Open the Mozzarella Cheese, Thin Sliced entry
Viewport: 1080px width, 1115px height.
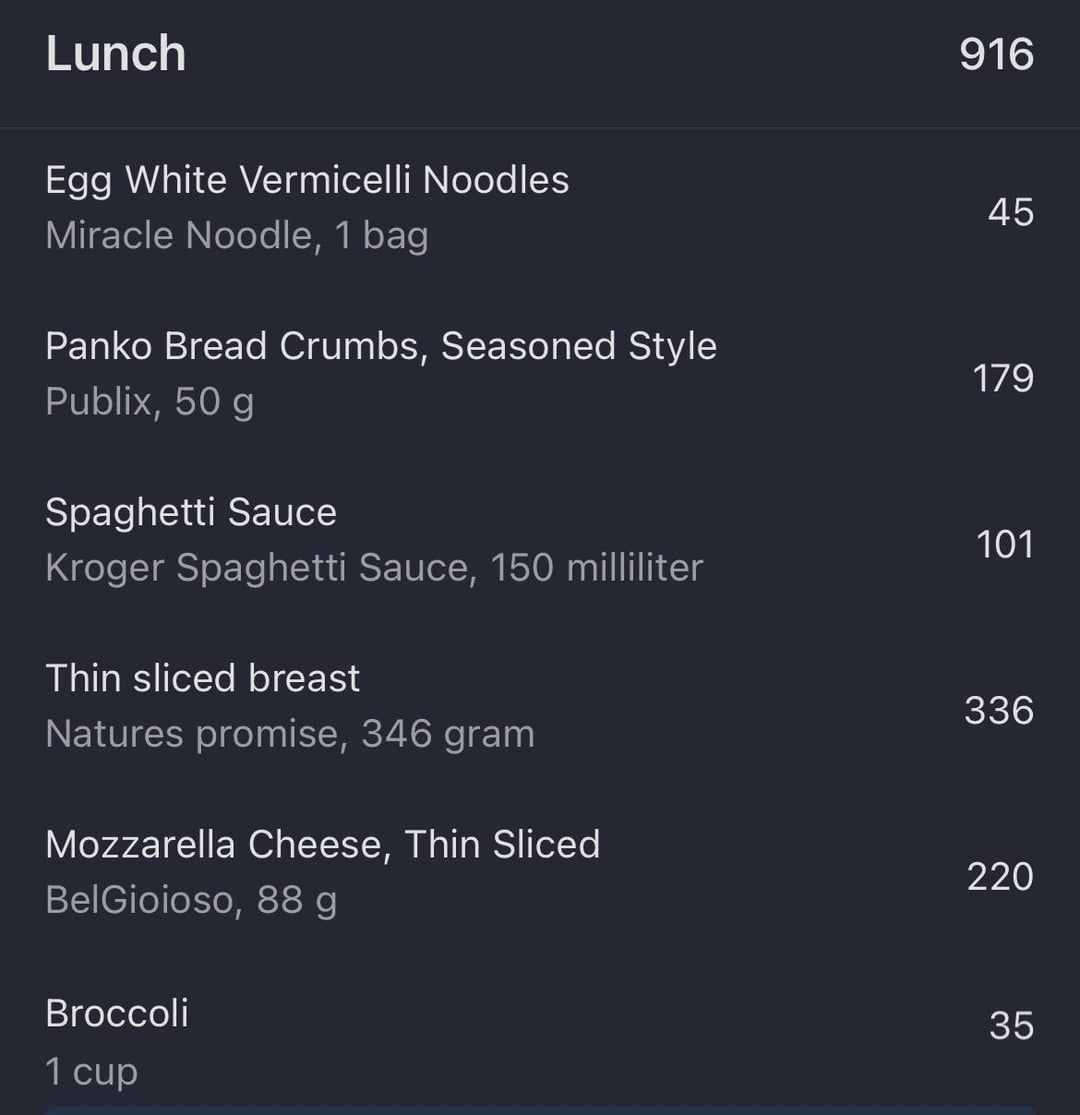(323, 844)
